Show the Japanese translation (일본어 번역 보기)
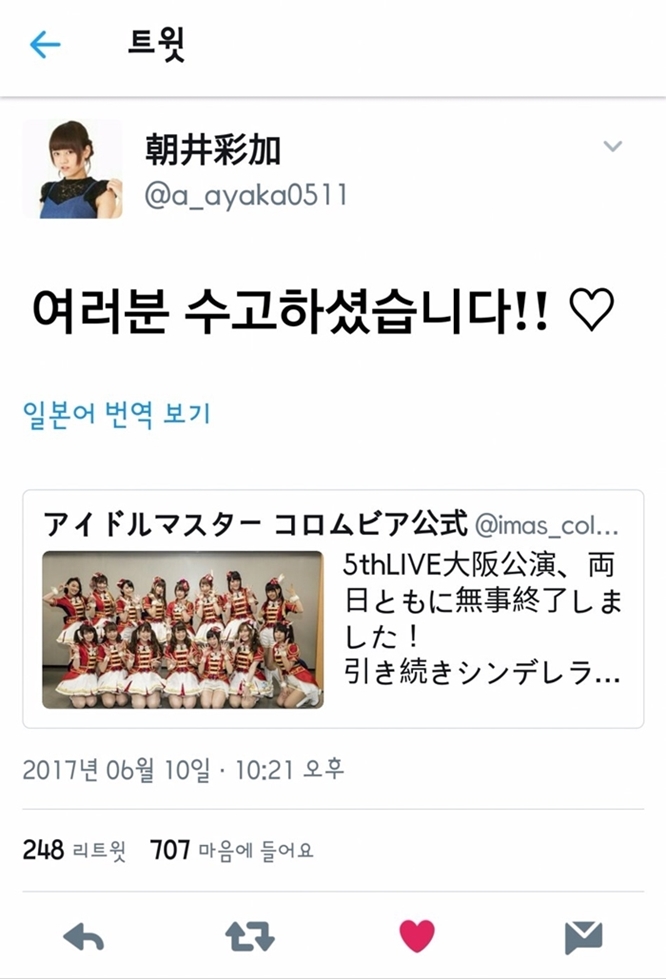666x979 pixels. coord(117,415)
